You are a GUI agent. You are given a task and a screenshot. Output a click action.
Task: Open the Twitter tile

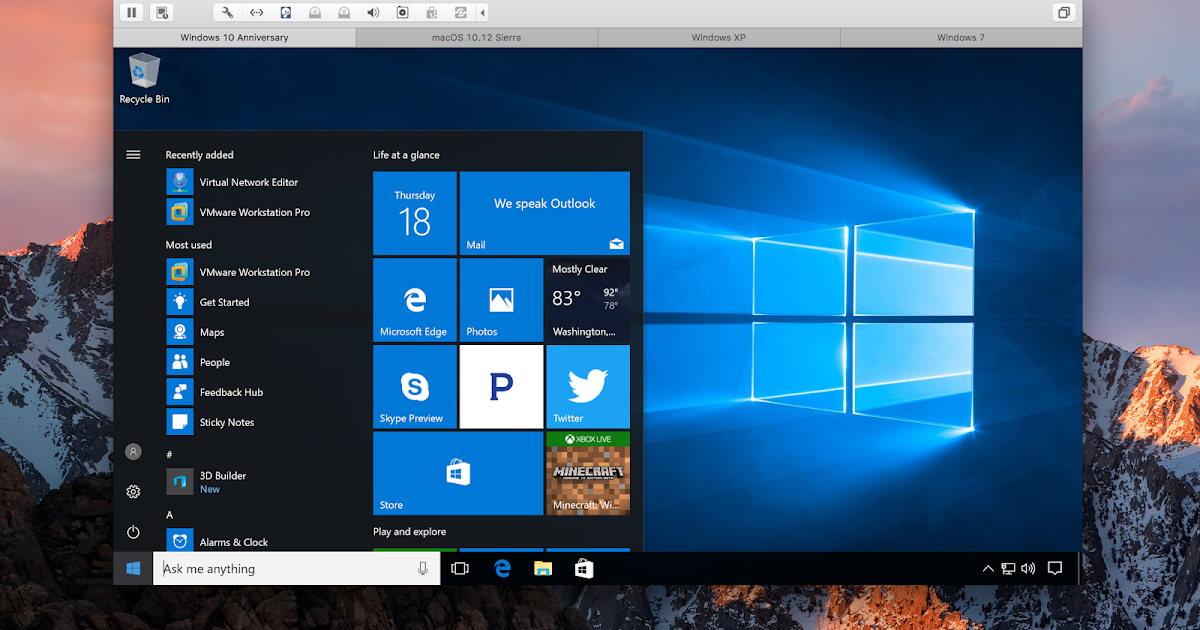(x=588, y=387)
